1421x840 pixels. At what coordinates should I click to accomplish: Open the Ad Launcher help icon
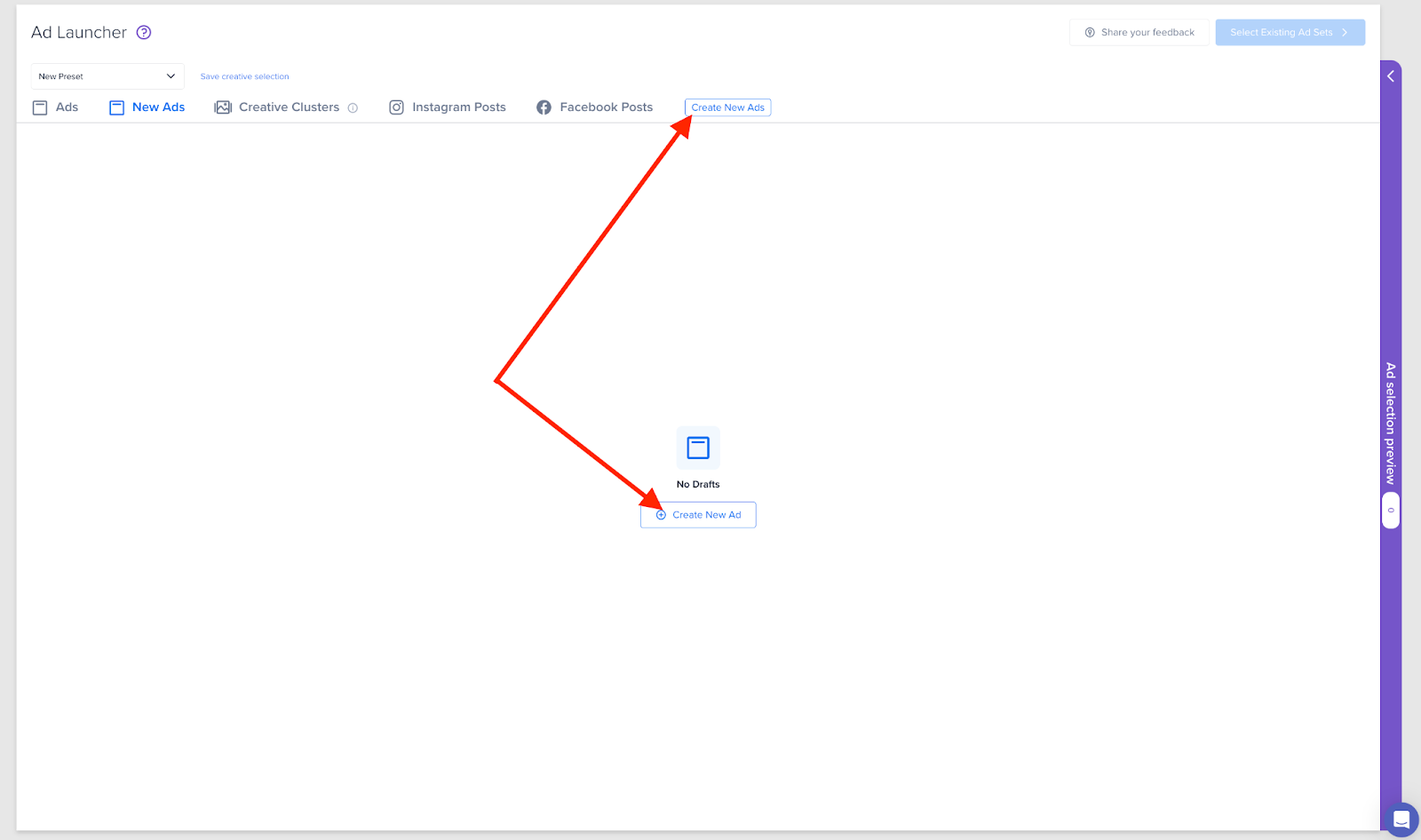(x=144, y=32)
